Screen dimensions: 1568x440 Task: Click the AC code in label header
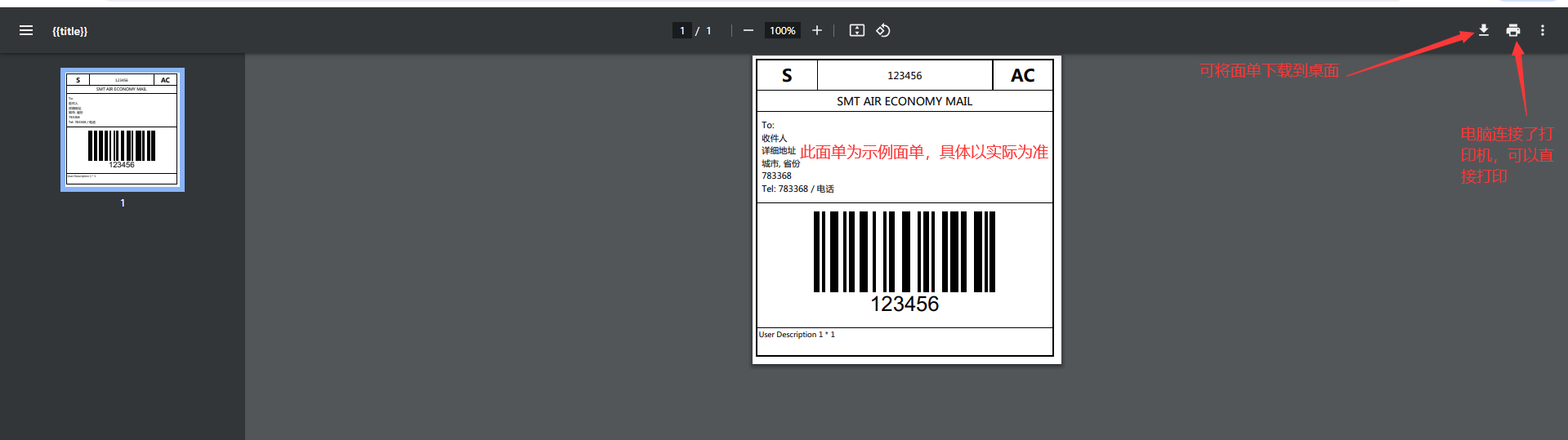coord(1023,75)
